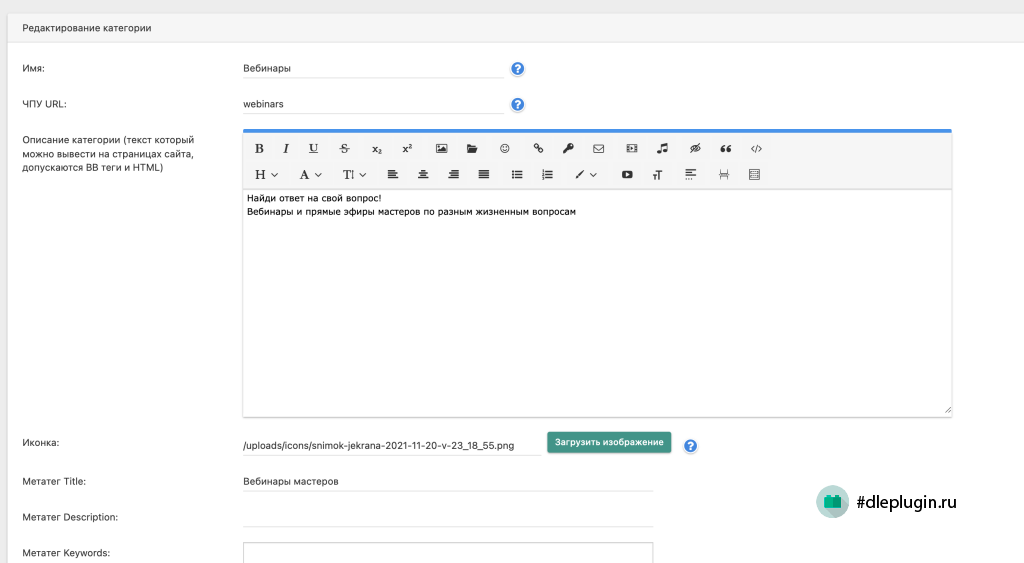This screenshot has height=563, width=1024.
Task: Center-align the text
Action: point(423,175)
